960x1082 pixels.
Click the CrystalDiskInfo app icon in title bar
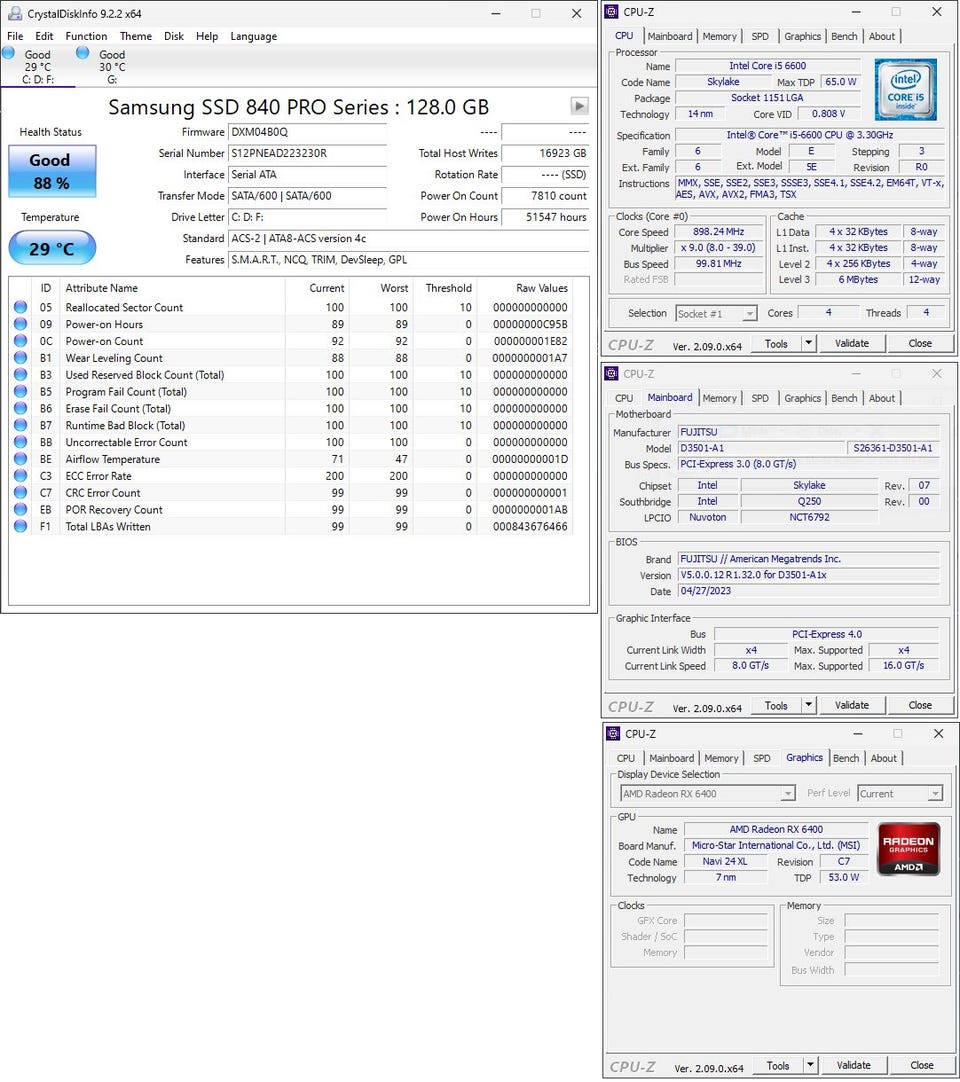14,13
